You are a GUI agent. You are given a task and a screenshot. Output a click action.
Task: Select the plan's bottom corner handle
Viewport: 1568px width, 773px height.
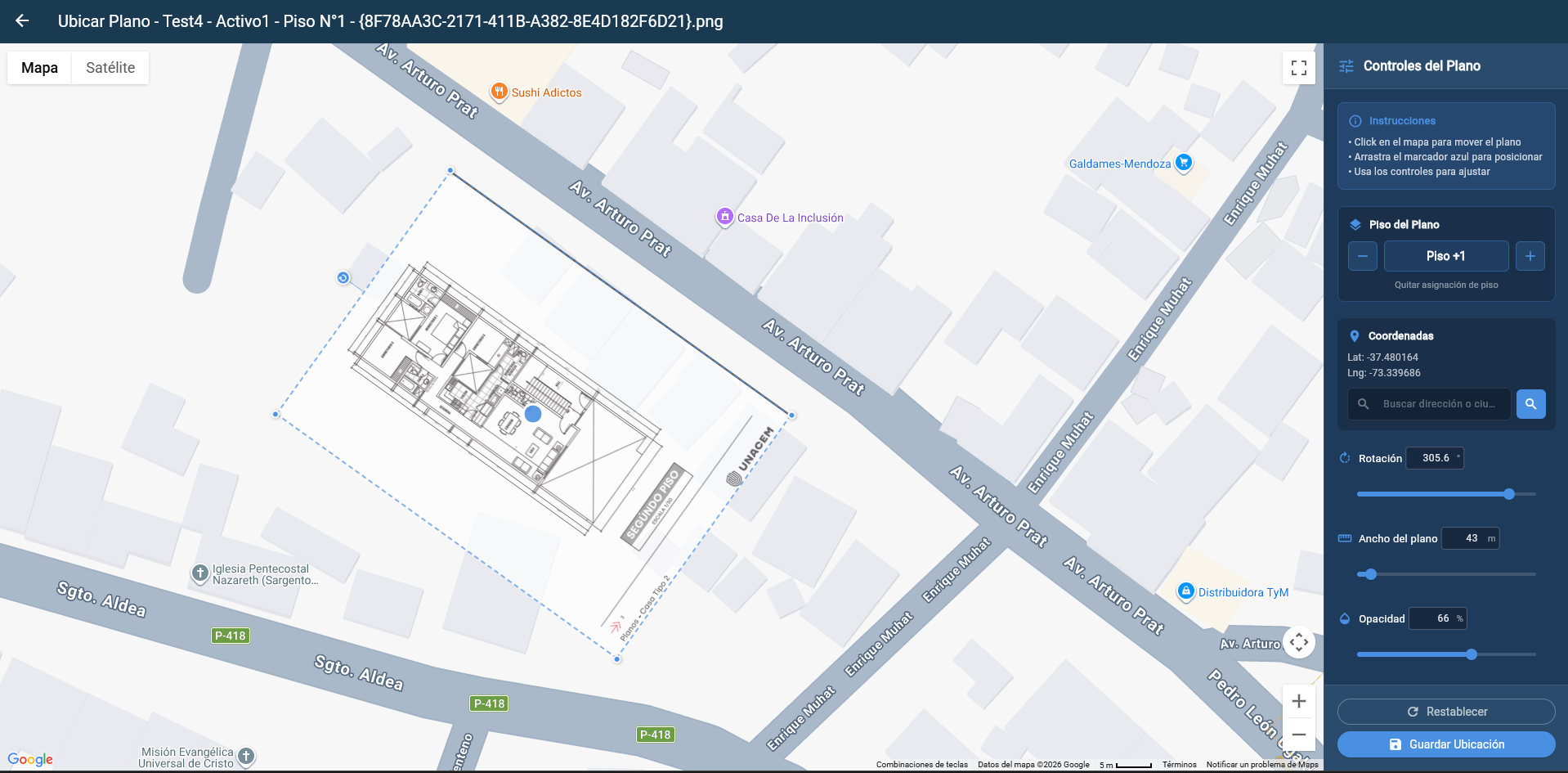click(617, 658)
